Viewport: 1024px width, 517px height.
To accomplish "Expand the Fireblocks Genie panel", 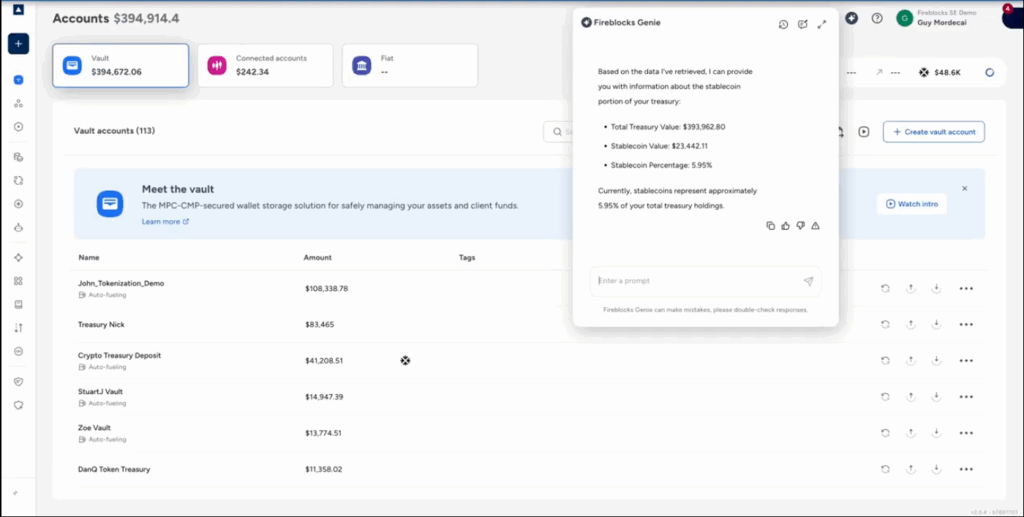I will tap(821, 24).
